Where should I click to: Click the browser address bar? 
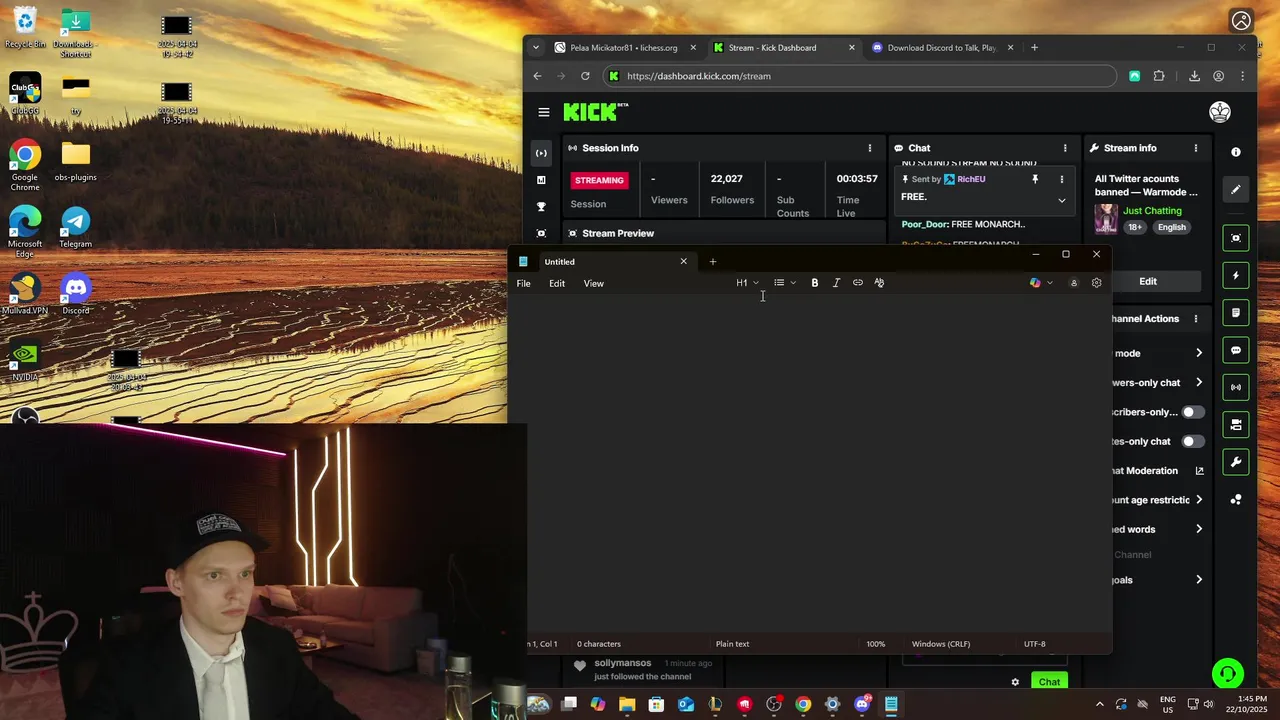point(860,76)
